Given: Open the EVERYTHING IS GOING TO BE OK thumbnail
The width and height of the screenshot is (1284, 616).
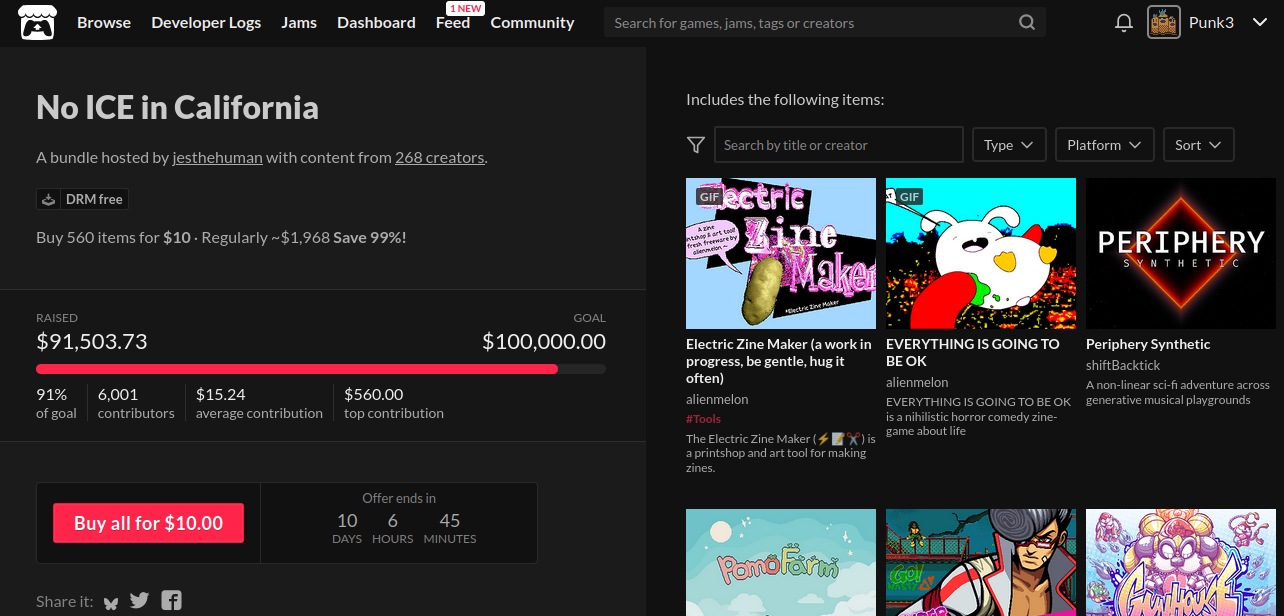Looking at the screenshot, I should click(x=981, y=253).
